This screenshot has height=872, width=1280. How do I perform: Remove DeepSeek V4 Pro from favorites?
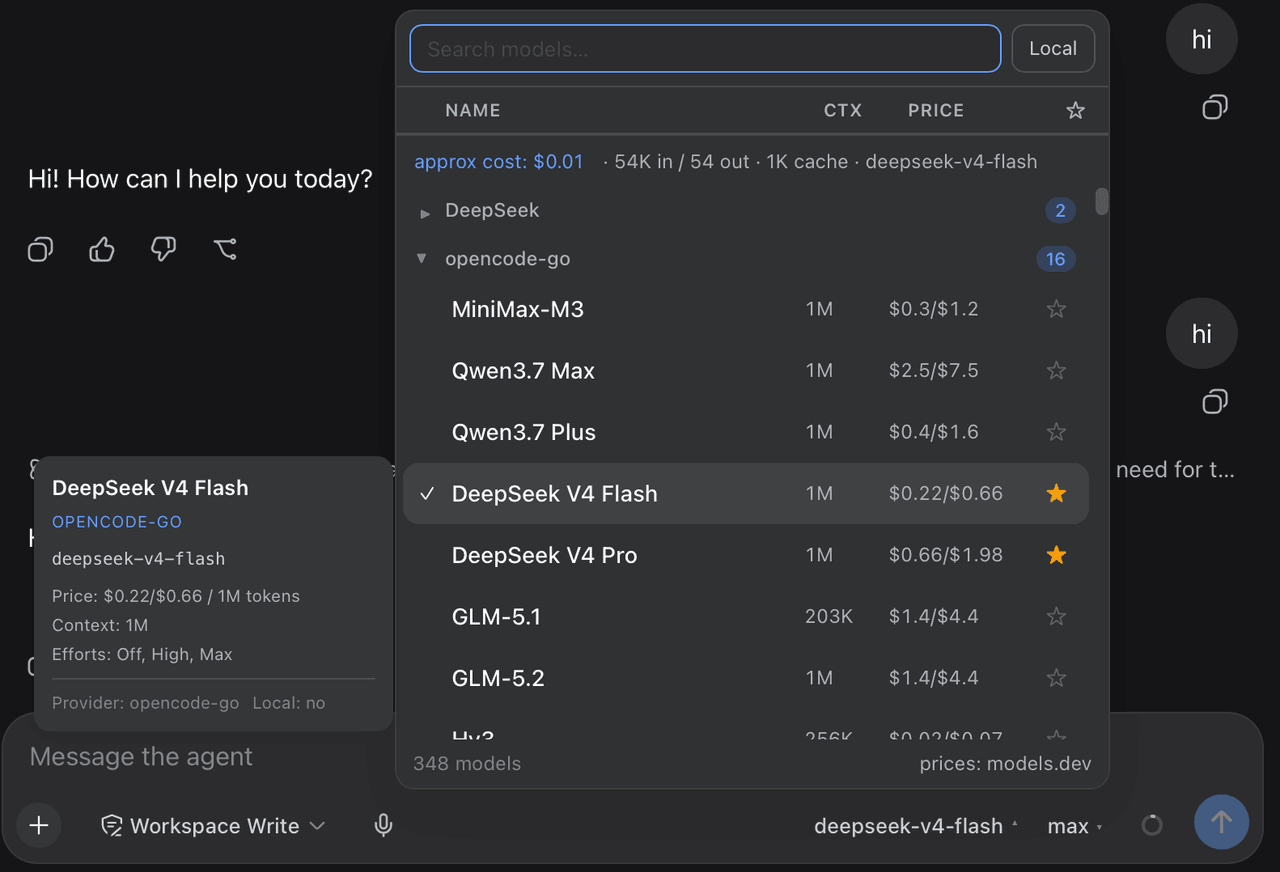(1056, 555)
